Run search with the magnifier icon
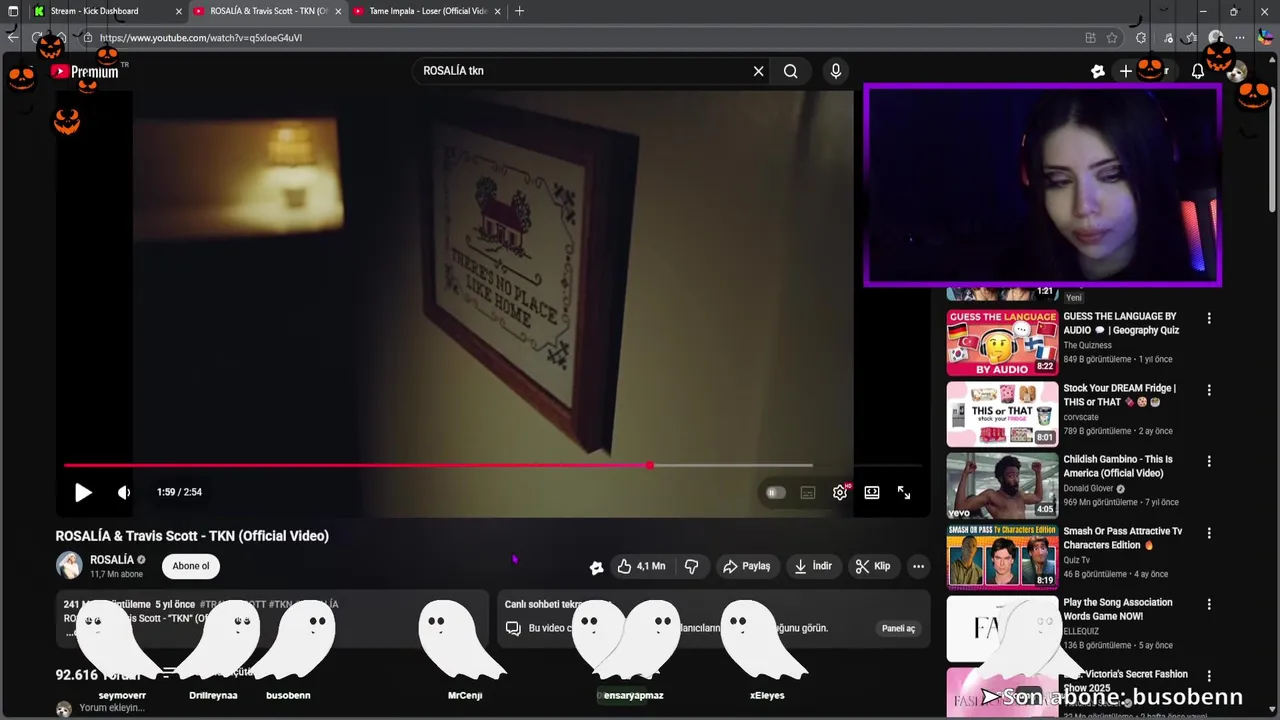Screen dimensions: 1280x720 coord(790,71)
